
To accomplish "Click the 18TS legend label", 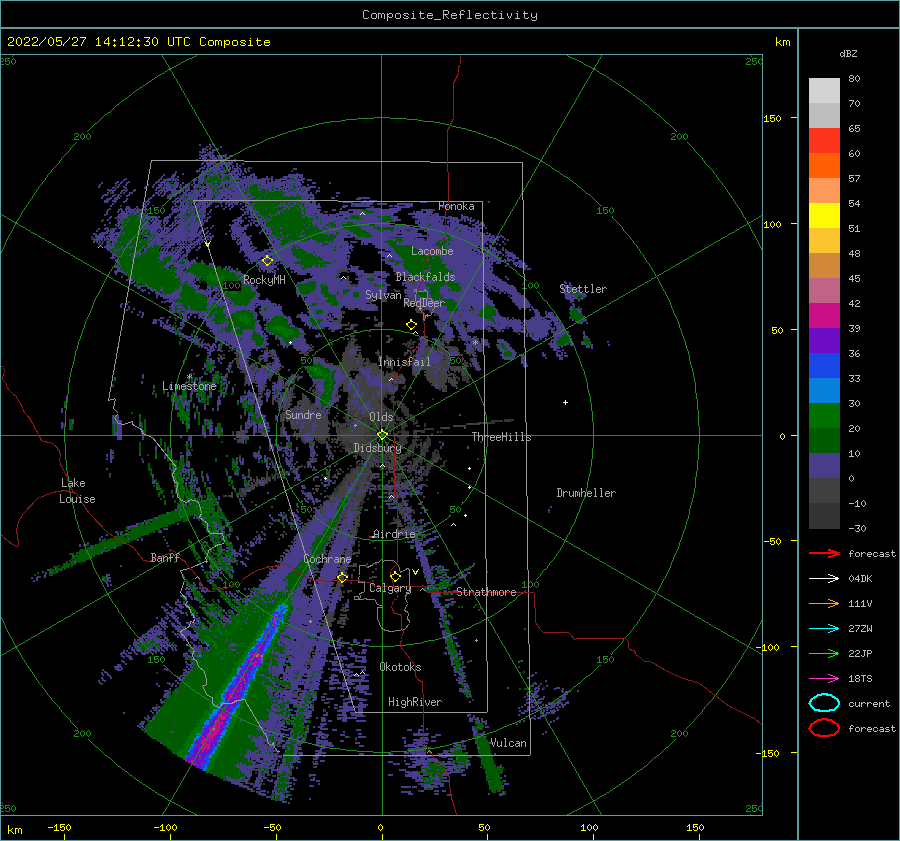I will [x=860, y=679].
